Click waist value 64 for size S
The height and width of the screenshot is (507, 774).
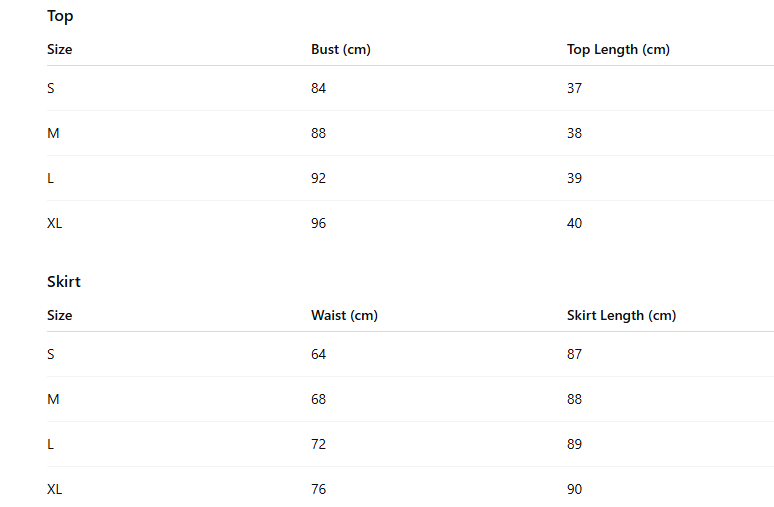coord(319,355)
